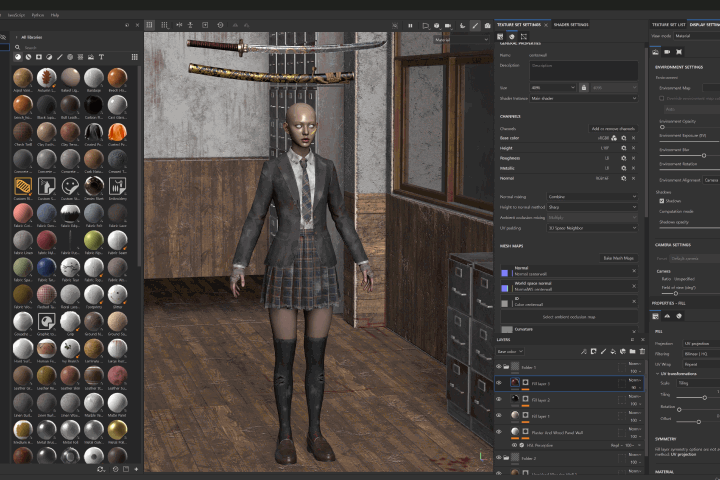The width and height of the screenshot is (720, 480).
Task: Select the text fonts filter icon in assets
Action: point(101,57)
